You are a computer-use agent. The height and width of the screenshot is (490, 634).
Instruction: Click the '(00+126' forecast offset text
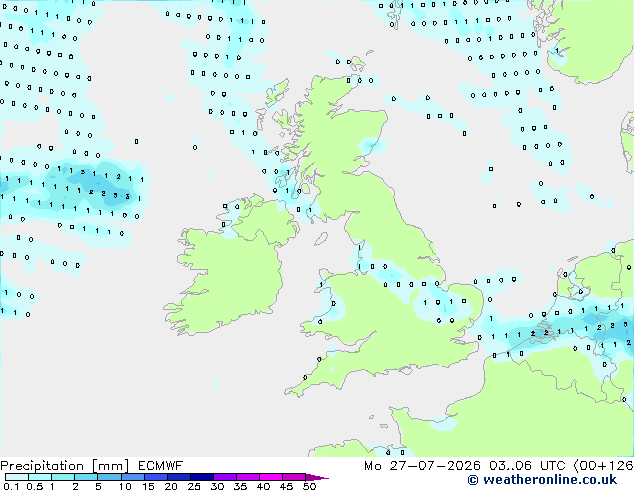pos(603,466)
